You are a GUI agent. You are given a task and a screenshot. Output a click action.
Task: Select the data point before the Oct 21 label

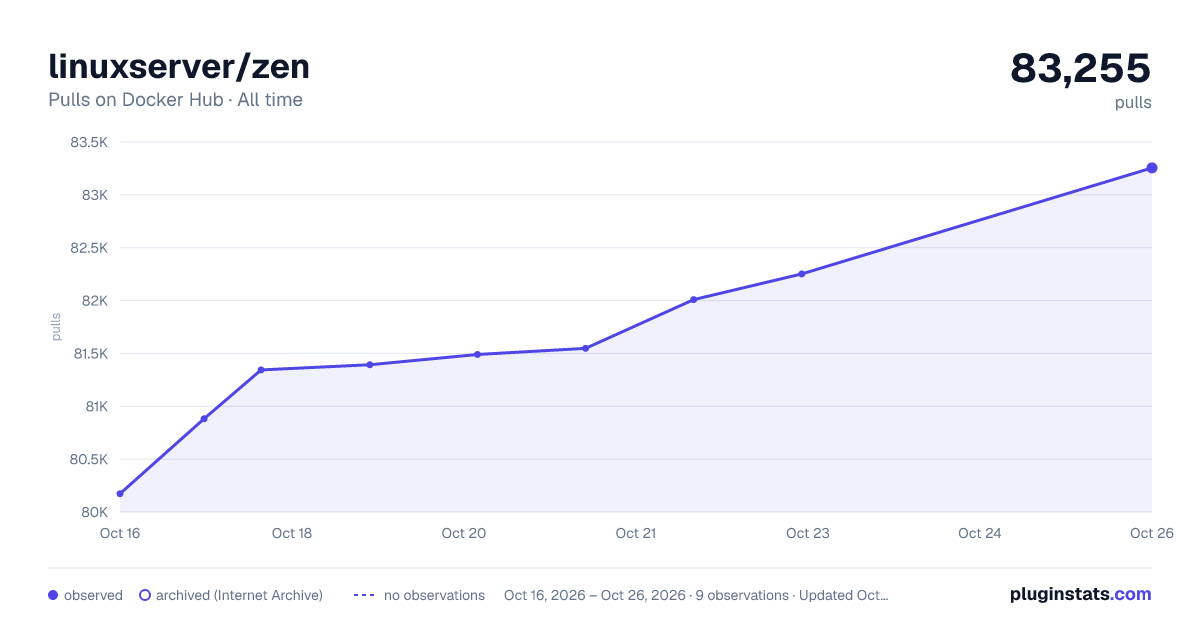point(585,348)
